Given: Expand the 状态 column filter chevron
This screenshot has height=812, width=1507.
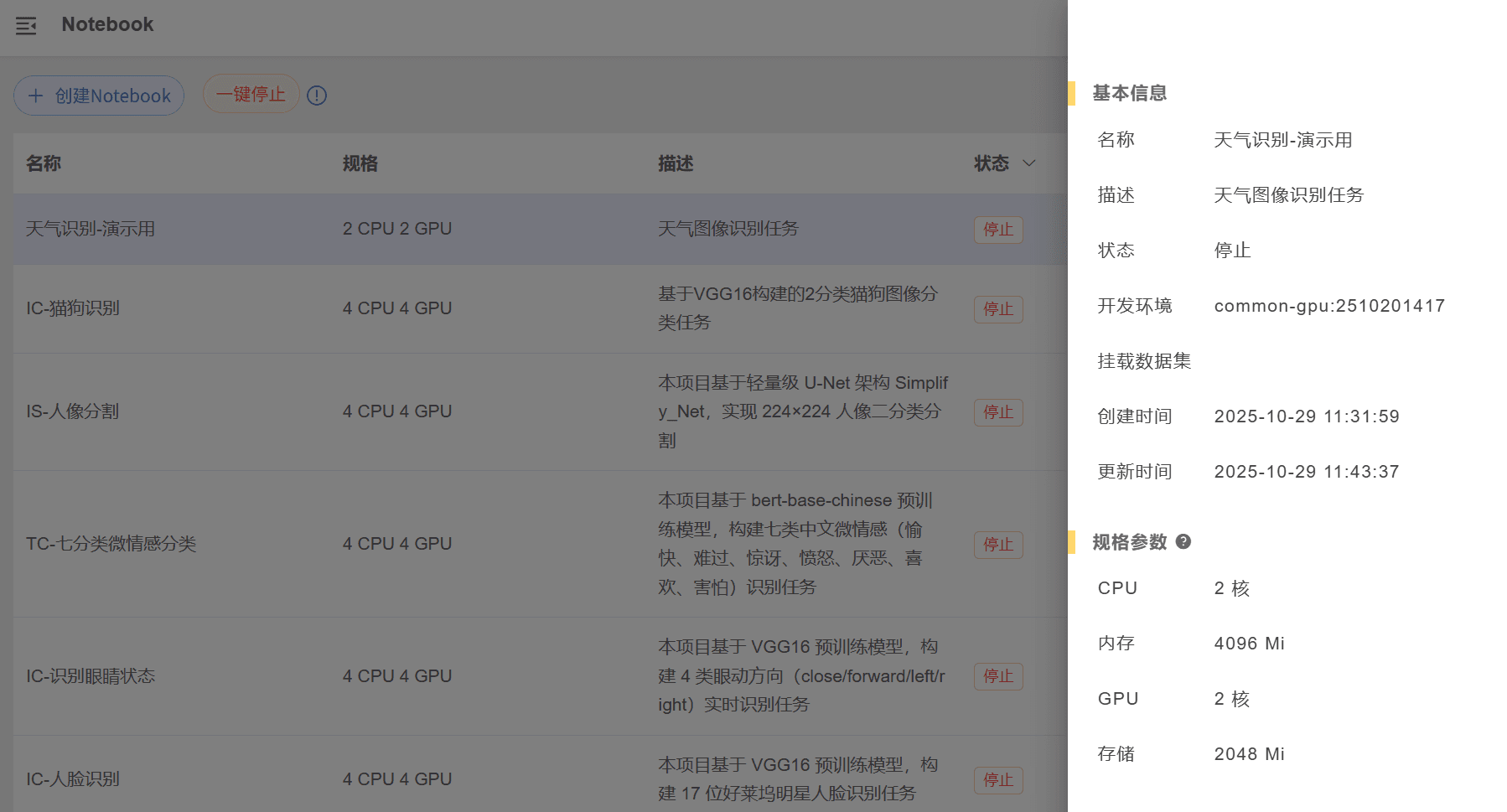Looking at the screenshot, I should (x=1029, y=163).
